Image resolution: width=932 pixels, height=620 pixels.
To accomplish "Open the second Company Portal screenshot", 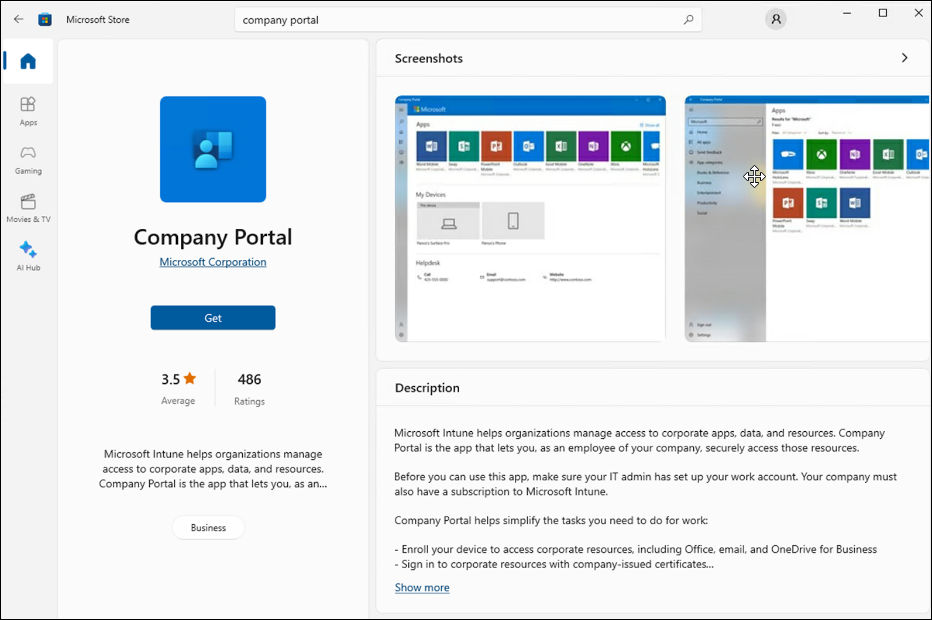I will [x=806, y=217].
